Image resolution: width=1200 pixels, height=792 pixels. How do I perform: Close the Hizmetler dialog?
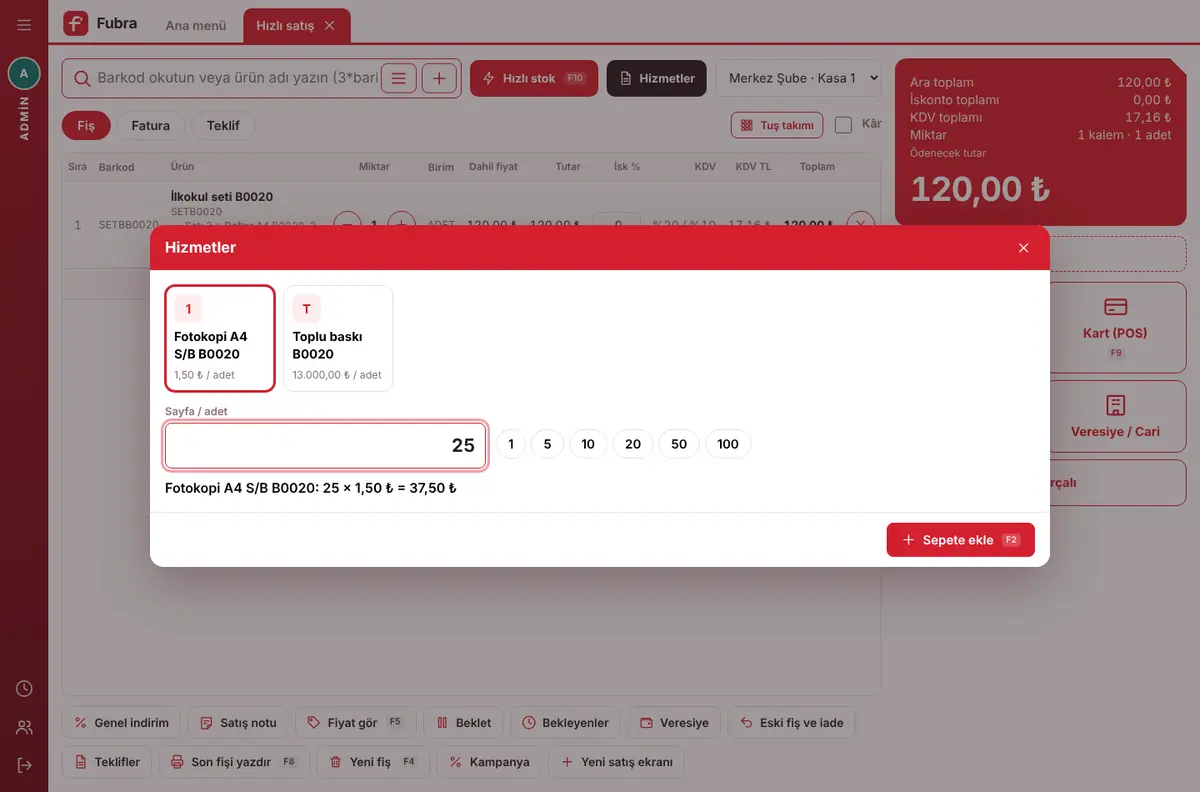coord(1023,248)
